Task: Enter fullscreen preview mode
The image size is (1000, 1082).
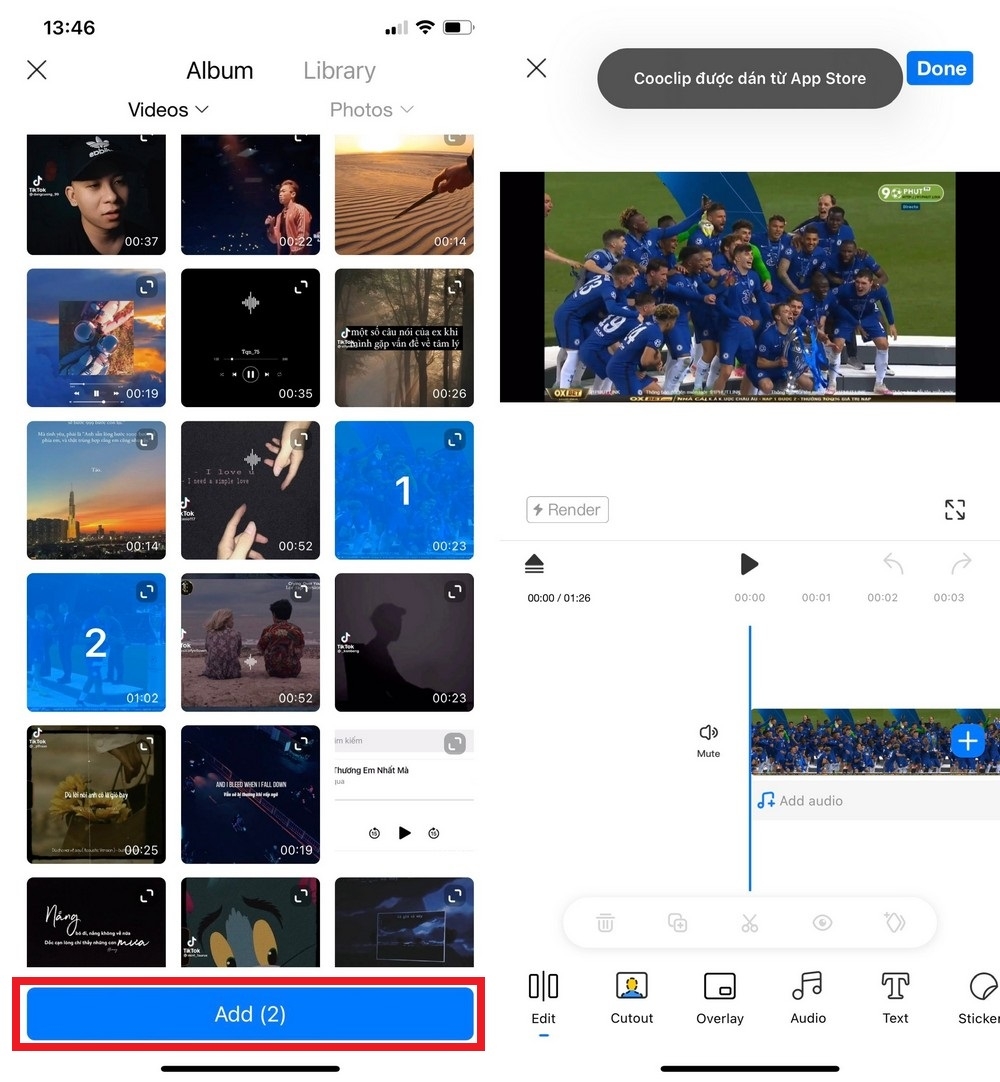Action: (x=954, y=509)
